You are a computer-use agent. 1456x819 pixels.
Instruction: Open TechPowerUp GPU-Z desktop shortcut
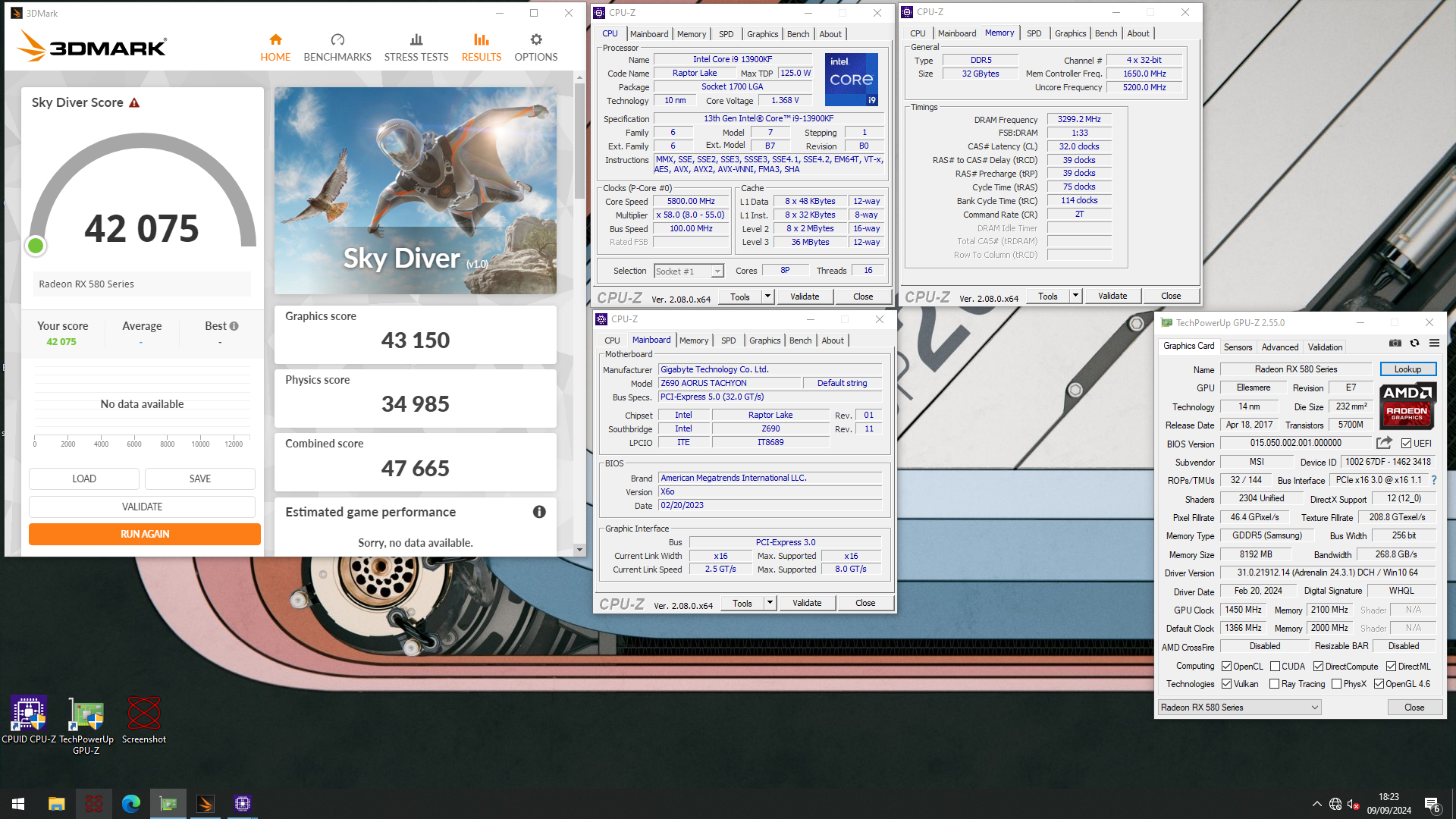(x=86, y=726)
